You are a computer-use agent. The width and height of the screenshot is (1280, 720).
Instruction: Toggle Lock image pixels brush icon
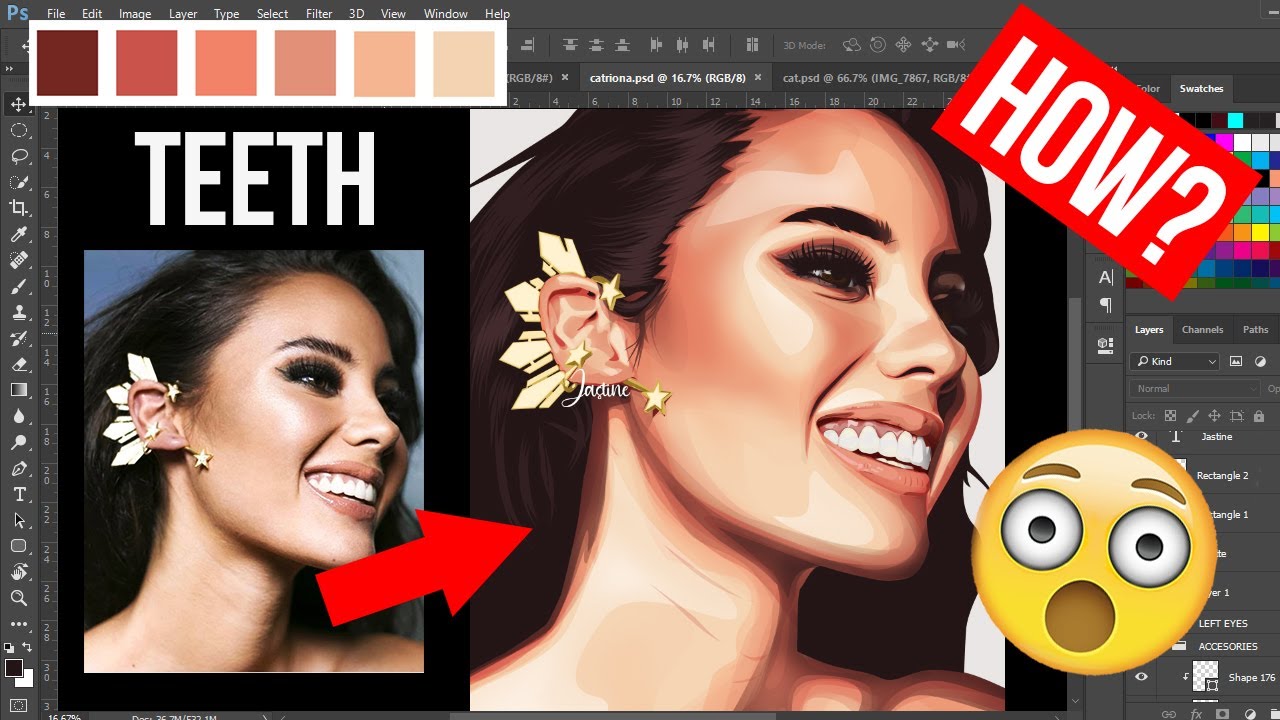coord(1192,416)
